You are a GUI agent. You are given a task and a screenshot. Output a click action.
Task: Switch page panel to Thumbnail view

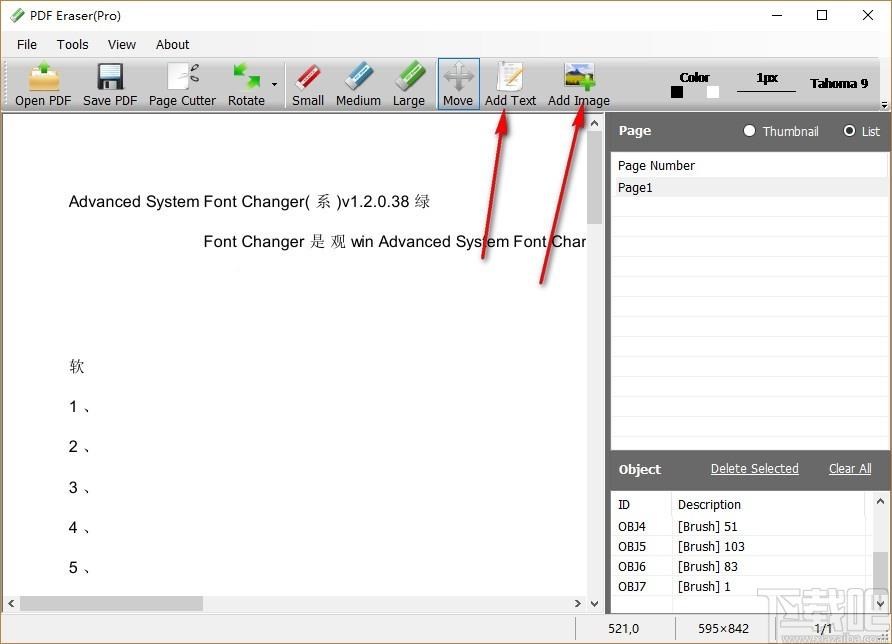pyautogui.click(x=780, y=131)
